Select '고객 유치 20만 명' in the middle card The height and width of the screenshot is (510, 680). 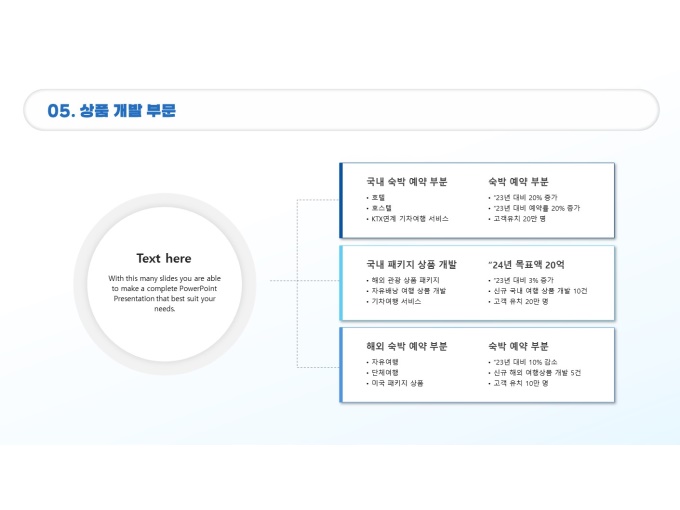pyautogui.click(x=521, y=301)
